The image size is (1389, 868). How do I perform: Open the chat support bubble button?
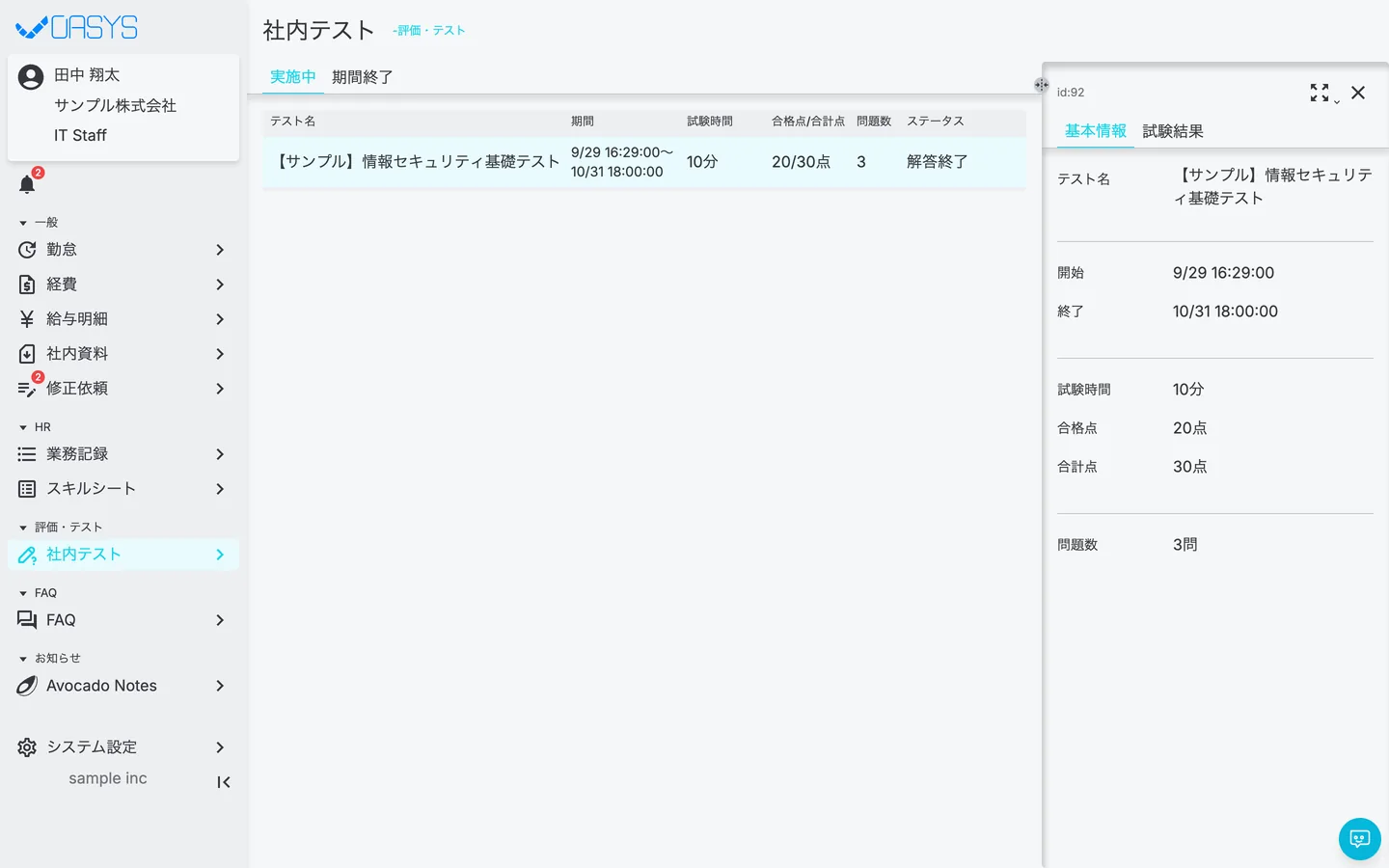(x=1360, y=839)
